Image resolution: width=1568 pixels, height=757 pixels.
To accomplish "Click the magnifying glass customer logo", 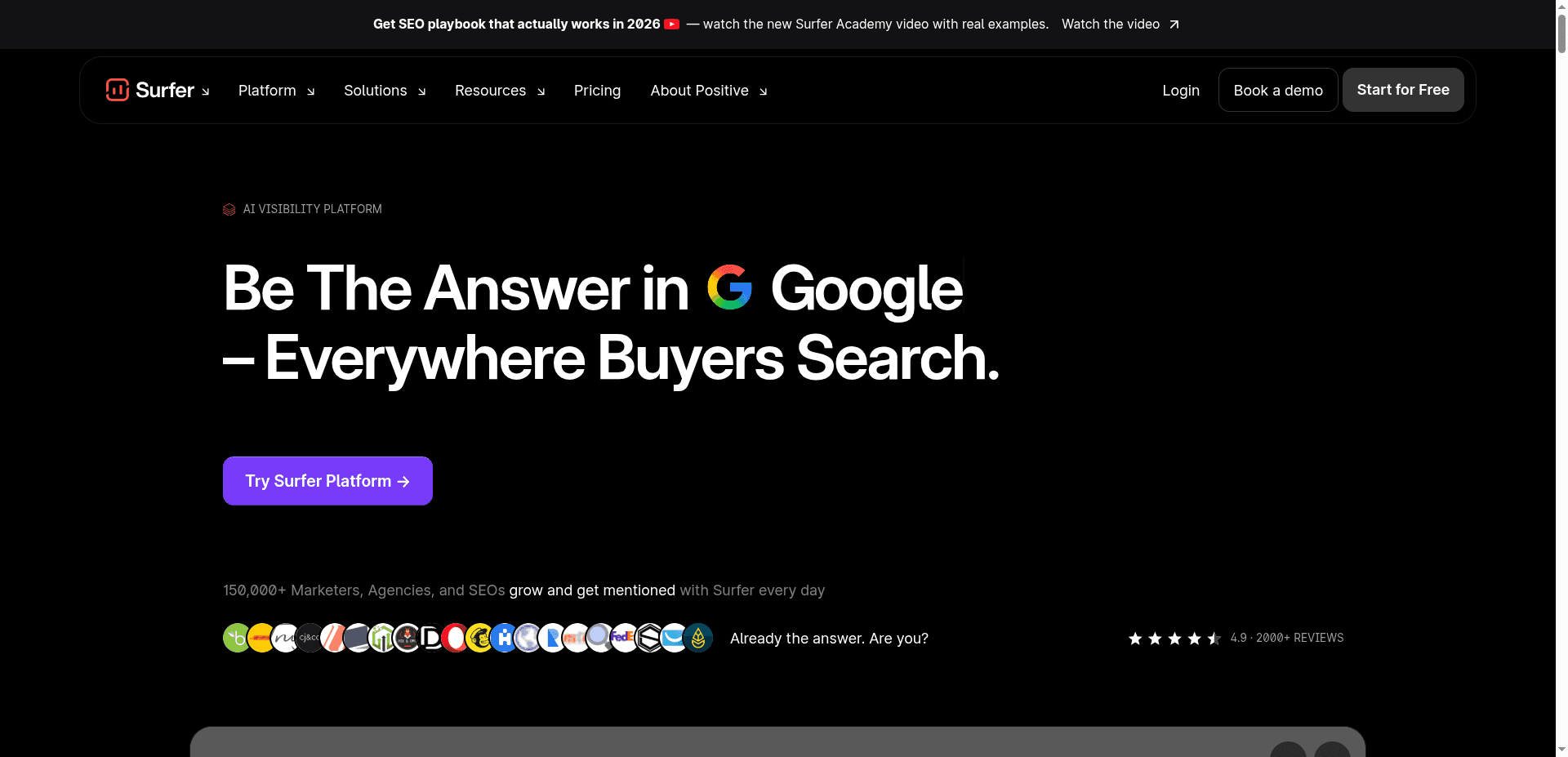I will pyautogui.click(x=600, y=638).
